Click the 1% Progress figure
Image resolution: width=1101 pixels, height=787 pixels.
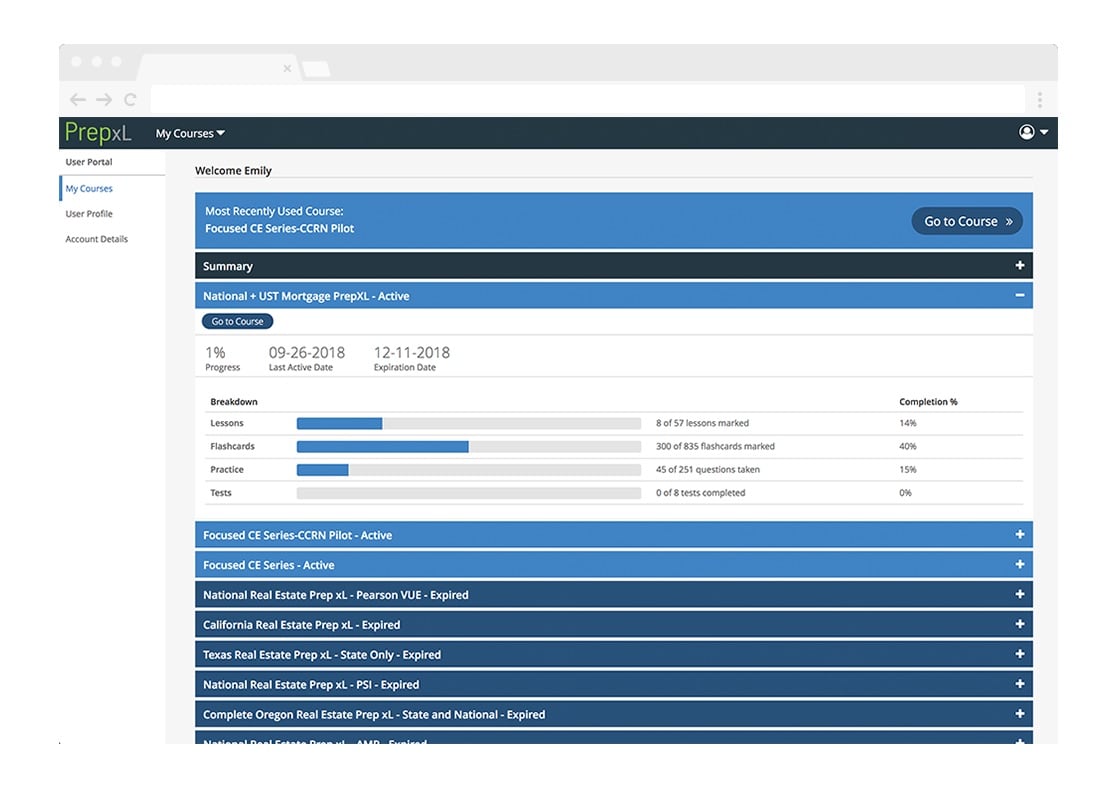point(215,352)
